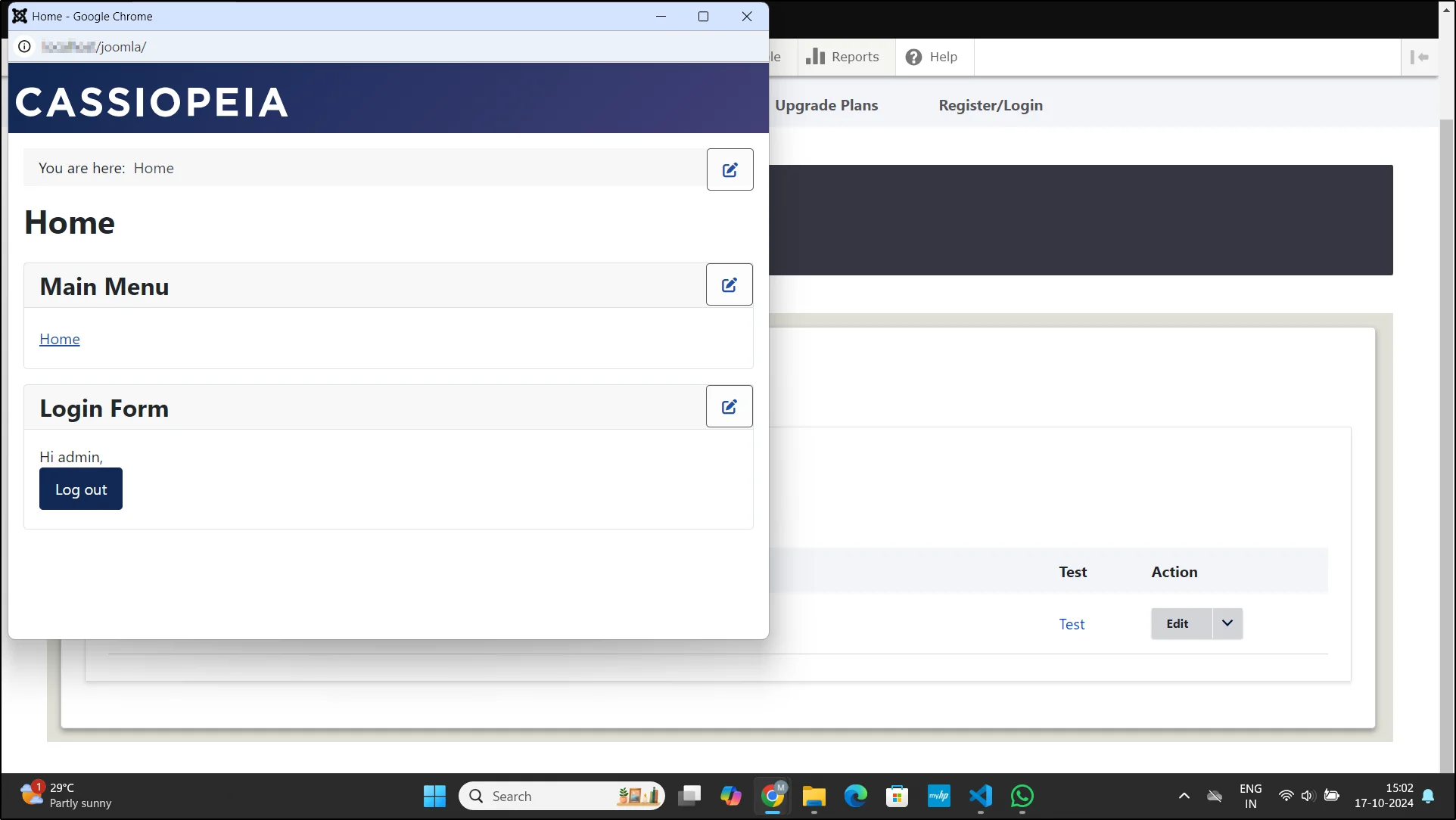
Task: Click the Home link in Main Menu
Action: 59,338
